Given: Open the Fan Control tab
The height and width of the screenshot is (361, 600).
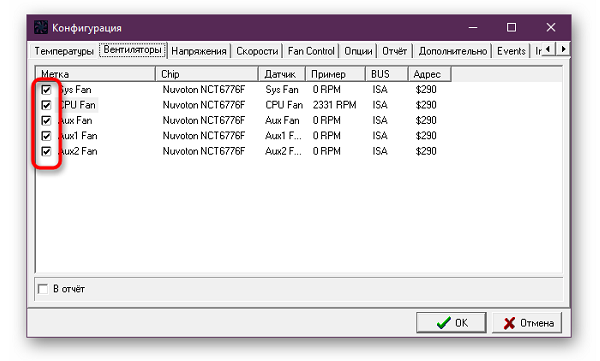Looking at the screenshot, I should click(x=311, y=51).
